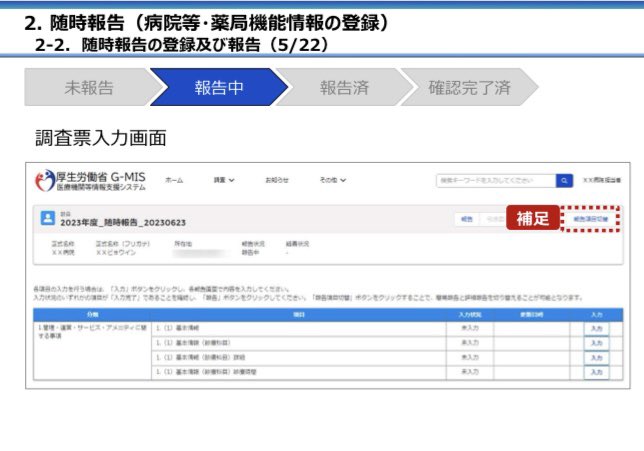Click the 調査票入力画面 heading
Screen dimensions: 644x451
[x=101, y=138]
